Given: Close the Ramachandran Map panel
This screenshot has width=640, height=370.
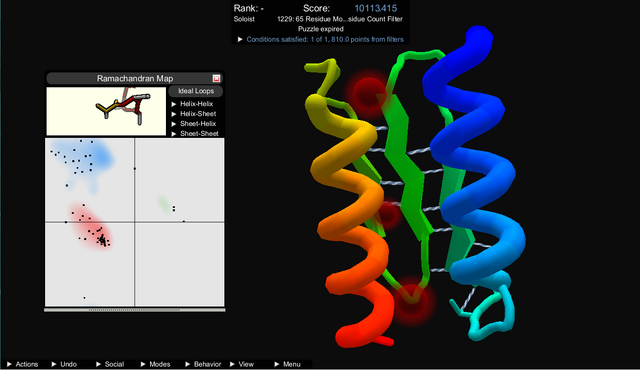Looking at the screenshot, I should tap(216, 78).
